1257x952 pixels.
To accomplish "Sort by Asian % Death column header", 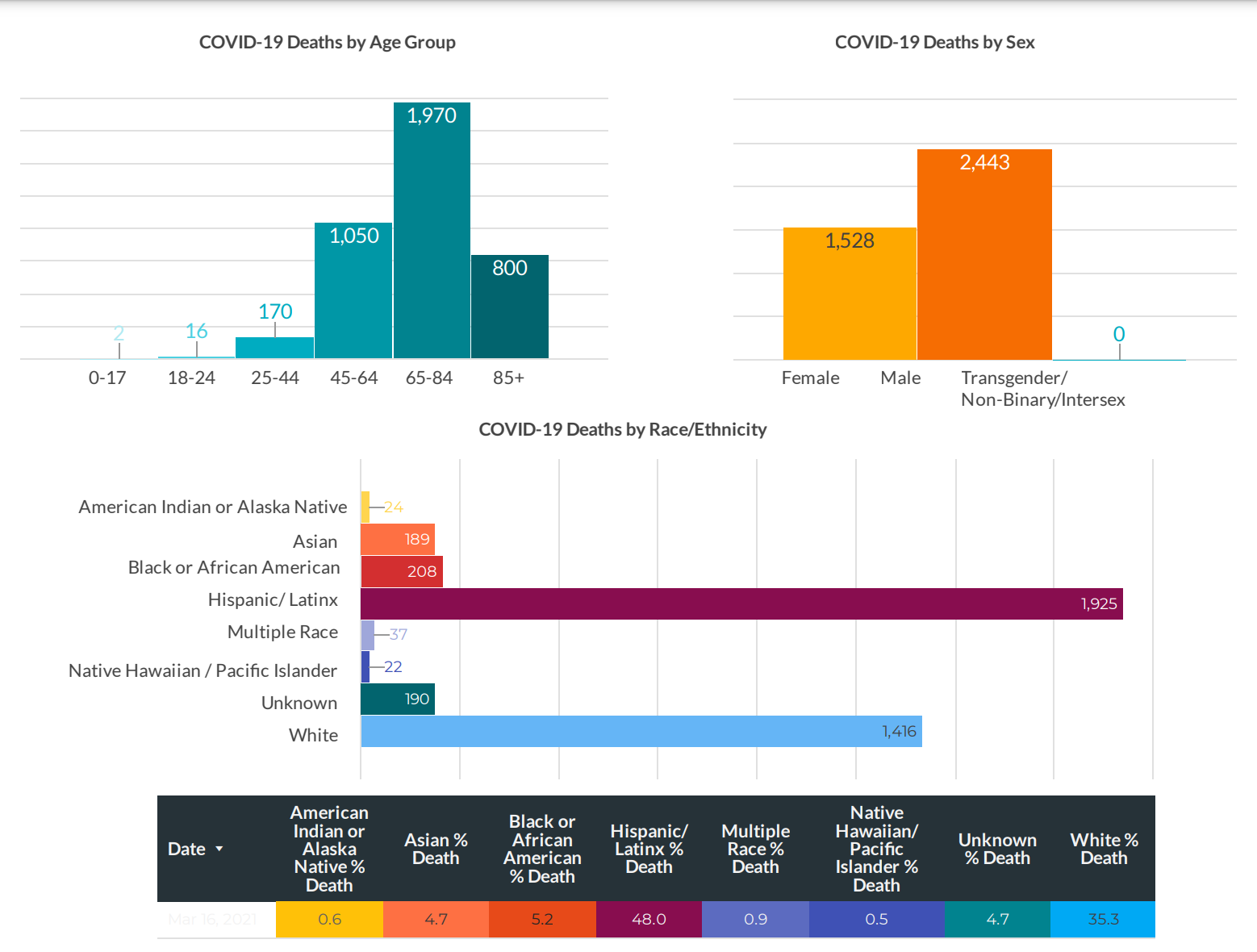I will click(x=436, y=849).
